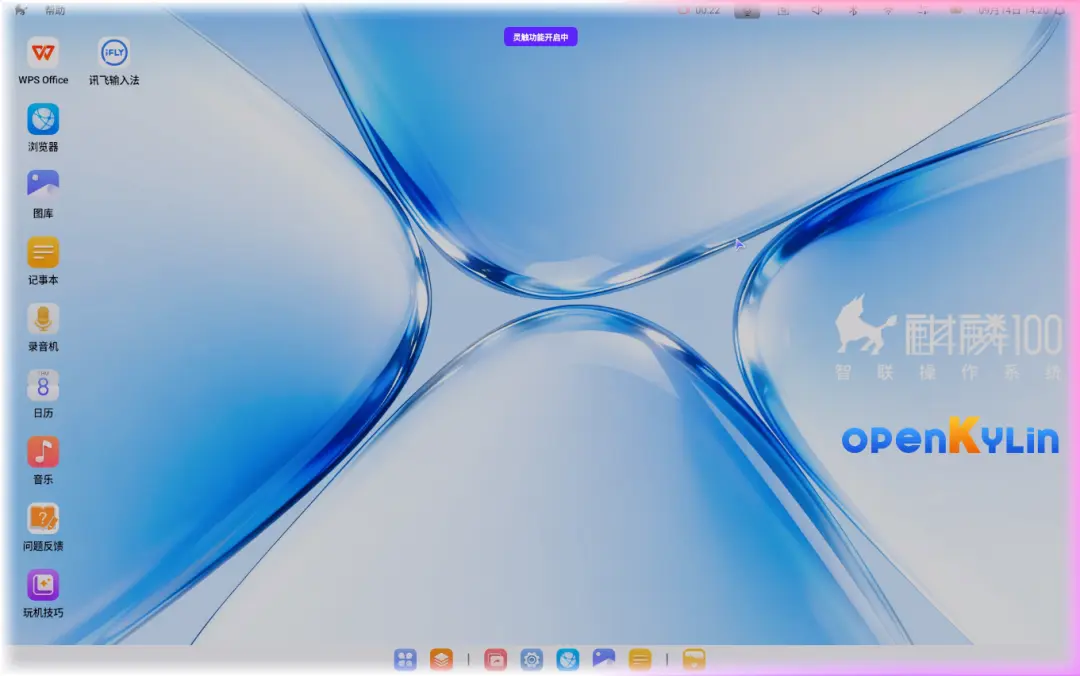Image resolution: width=1080 pixels, height=676 pixels.
Task: Click the recording timer 00:22 indicator
Action: 699,10
